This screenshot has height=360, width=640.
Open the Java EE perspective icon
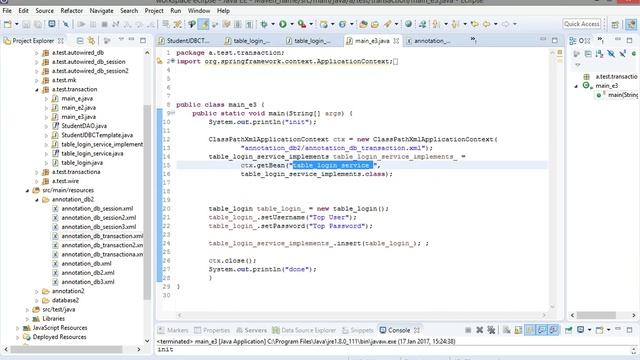[631, 24]
